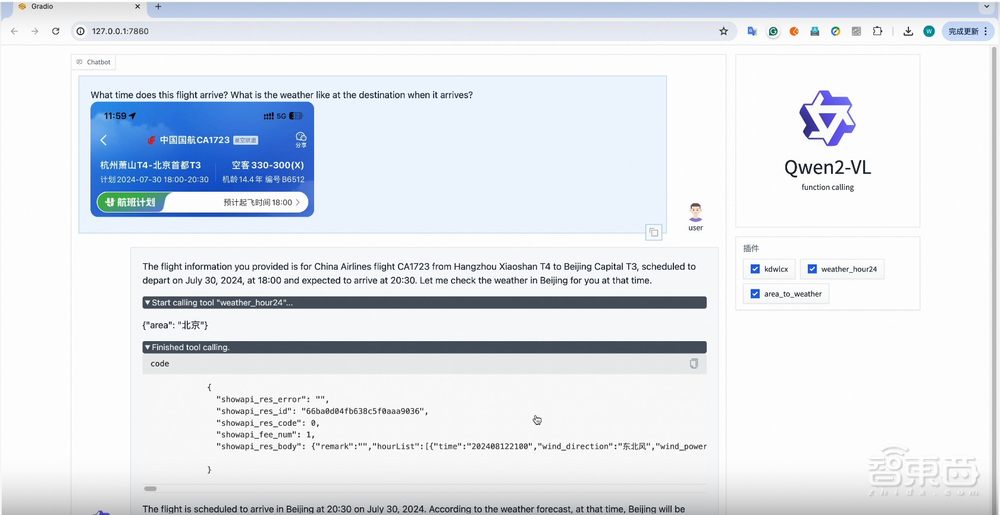This screenshot has height=515, width=1000.
Task: Toggle the weather_hour24 plugin checkbox
Action: point(812,269)
